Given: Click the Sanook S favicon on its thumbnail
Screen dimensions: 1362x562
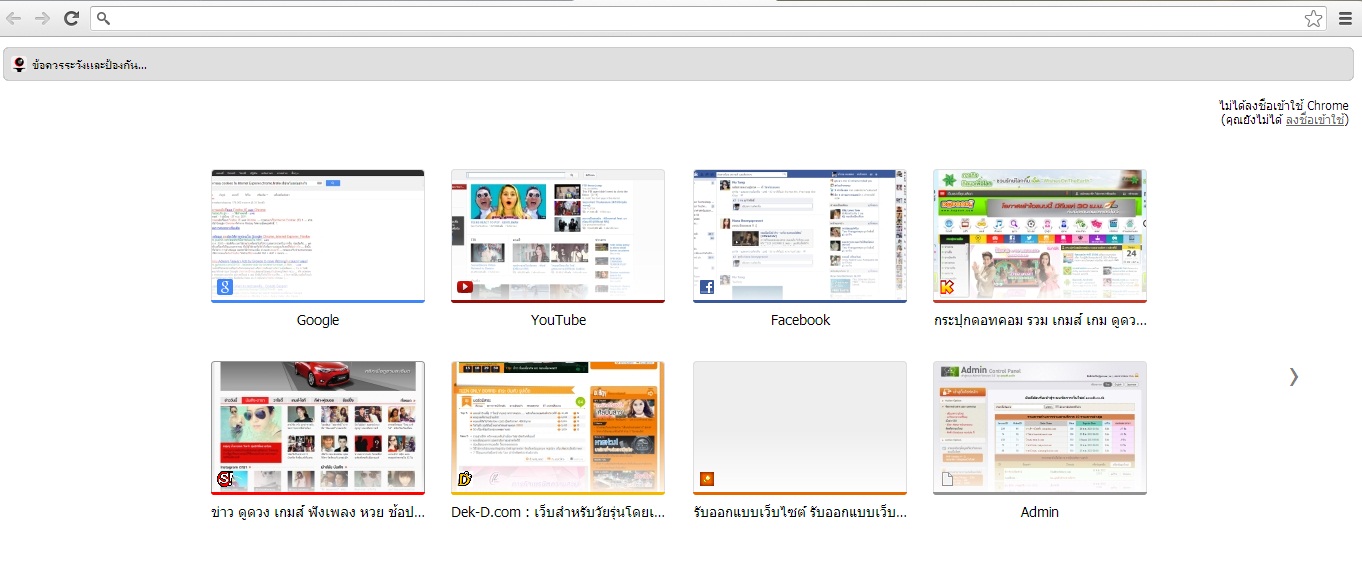Looking at the screenshot, I should (224, 480).
